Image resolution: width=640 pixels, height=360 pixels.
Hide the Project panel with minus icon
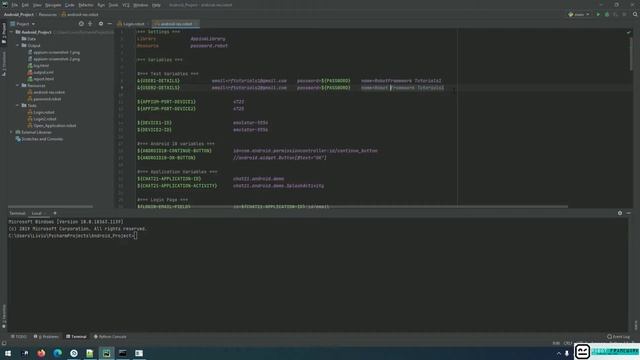pos(109,24)
